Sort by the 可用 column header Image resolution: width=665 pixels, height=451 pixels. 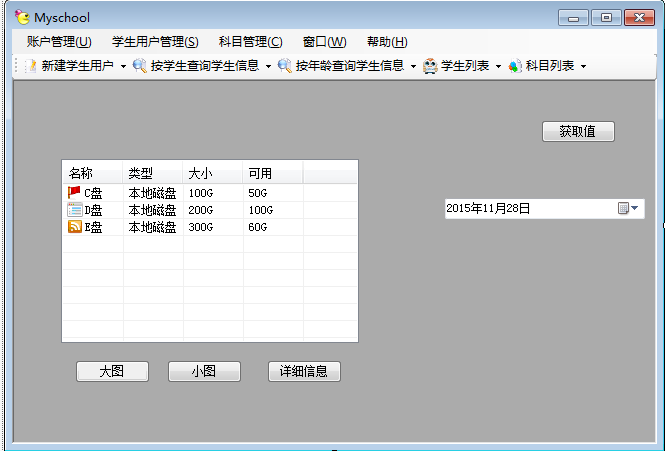pyautogui.click(x=273, y=173)
